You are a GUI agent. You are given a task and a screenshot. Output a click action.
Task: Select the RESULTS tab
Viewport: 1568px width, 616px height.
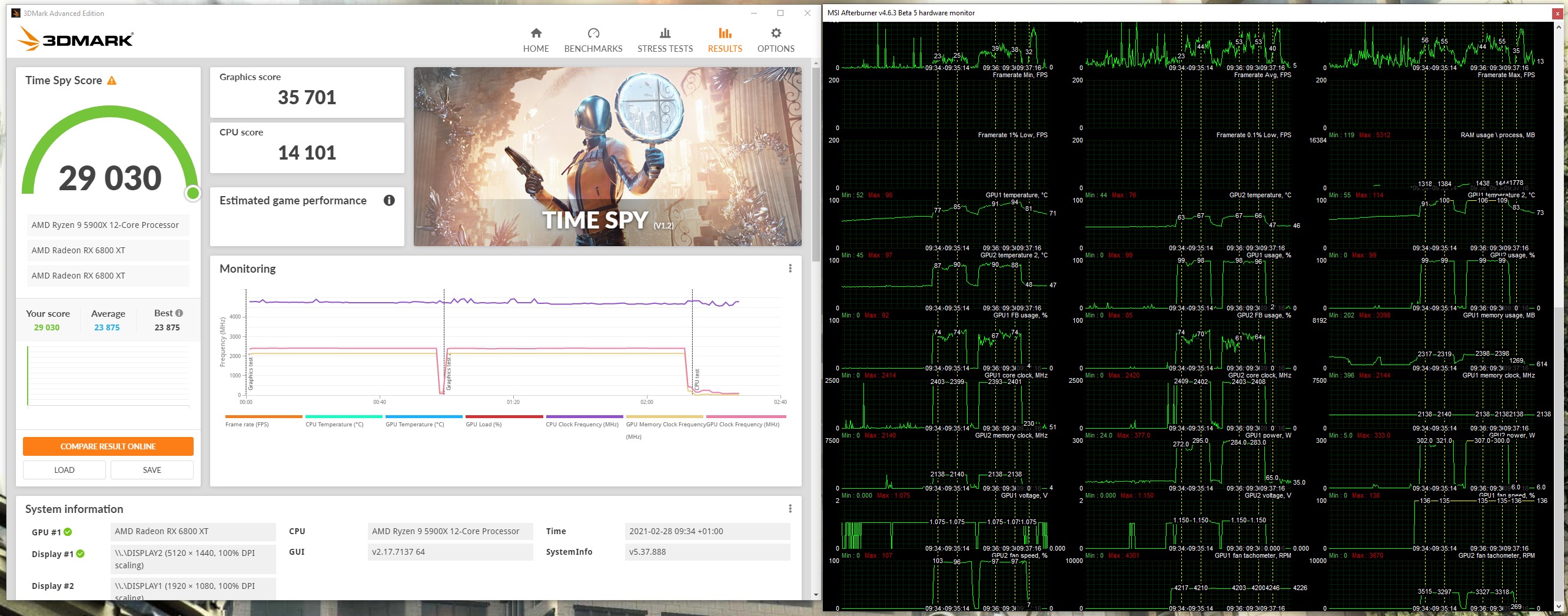tap(725, 40)
